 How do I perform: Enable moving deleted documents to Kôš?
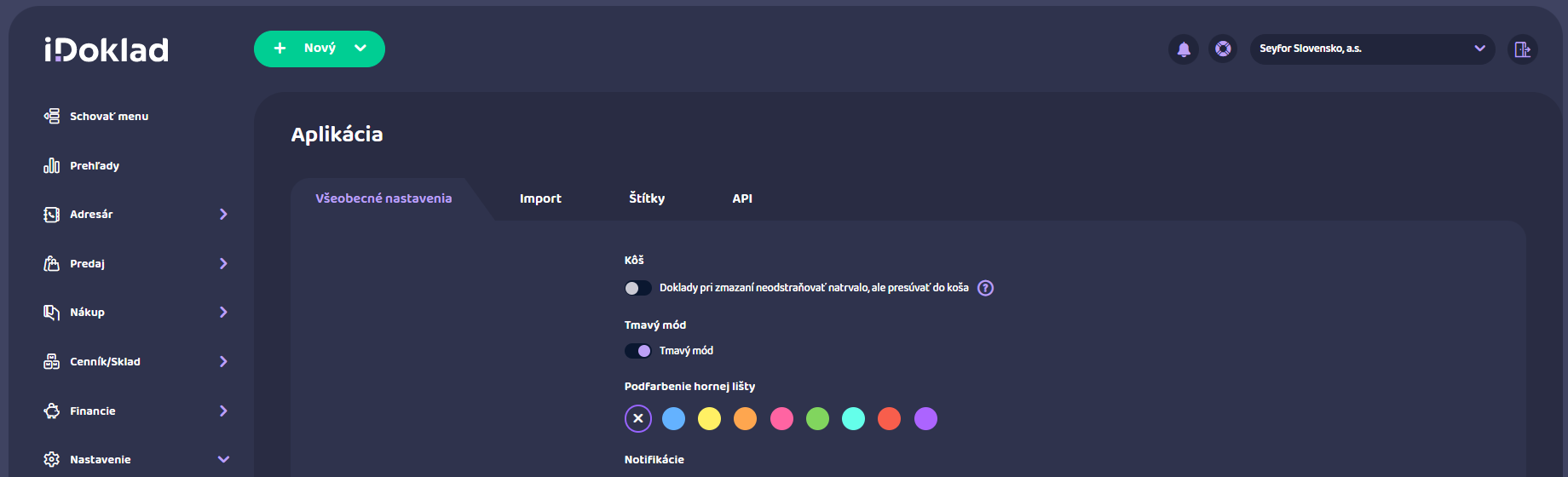pos(637,288)
